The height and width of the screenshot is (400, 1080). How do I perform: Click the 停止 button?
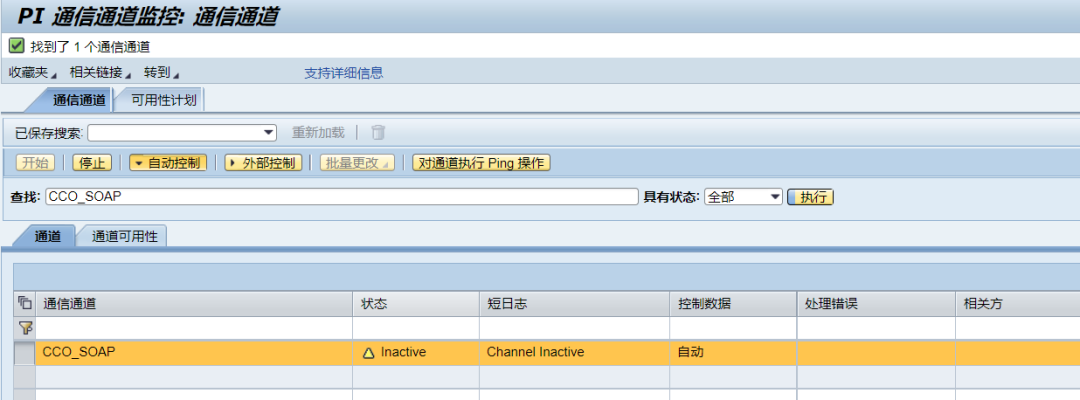click(x=92, y=163)
